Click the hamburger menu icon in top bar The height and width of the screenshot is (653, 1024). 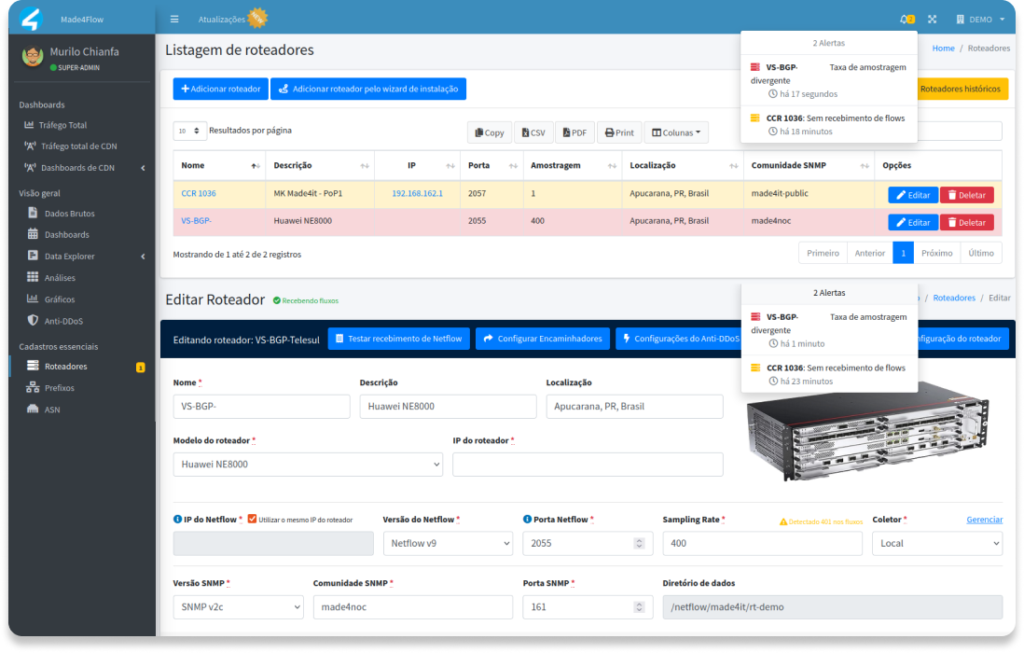174,19
